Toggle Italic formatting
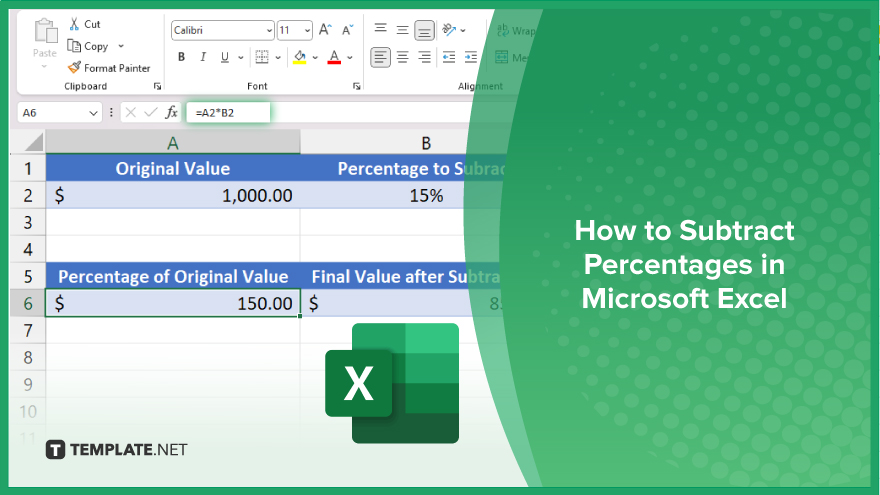Screen dimensions: 880x495 click(203, 57)
